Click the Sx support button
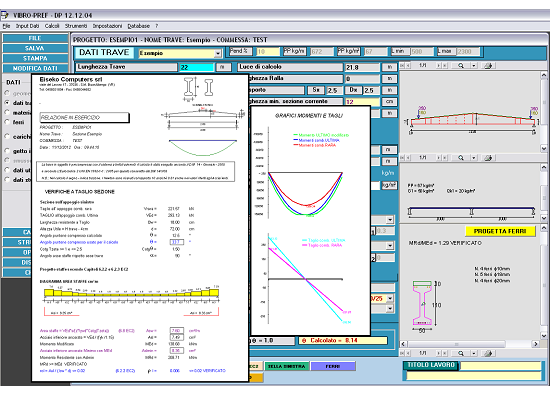The width and height of the screenshot is (550, 400). point(316,90)
